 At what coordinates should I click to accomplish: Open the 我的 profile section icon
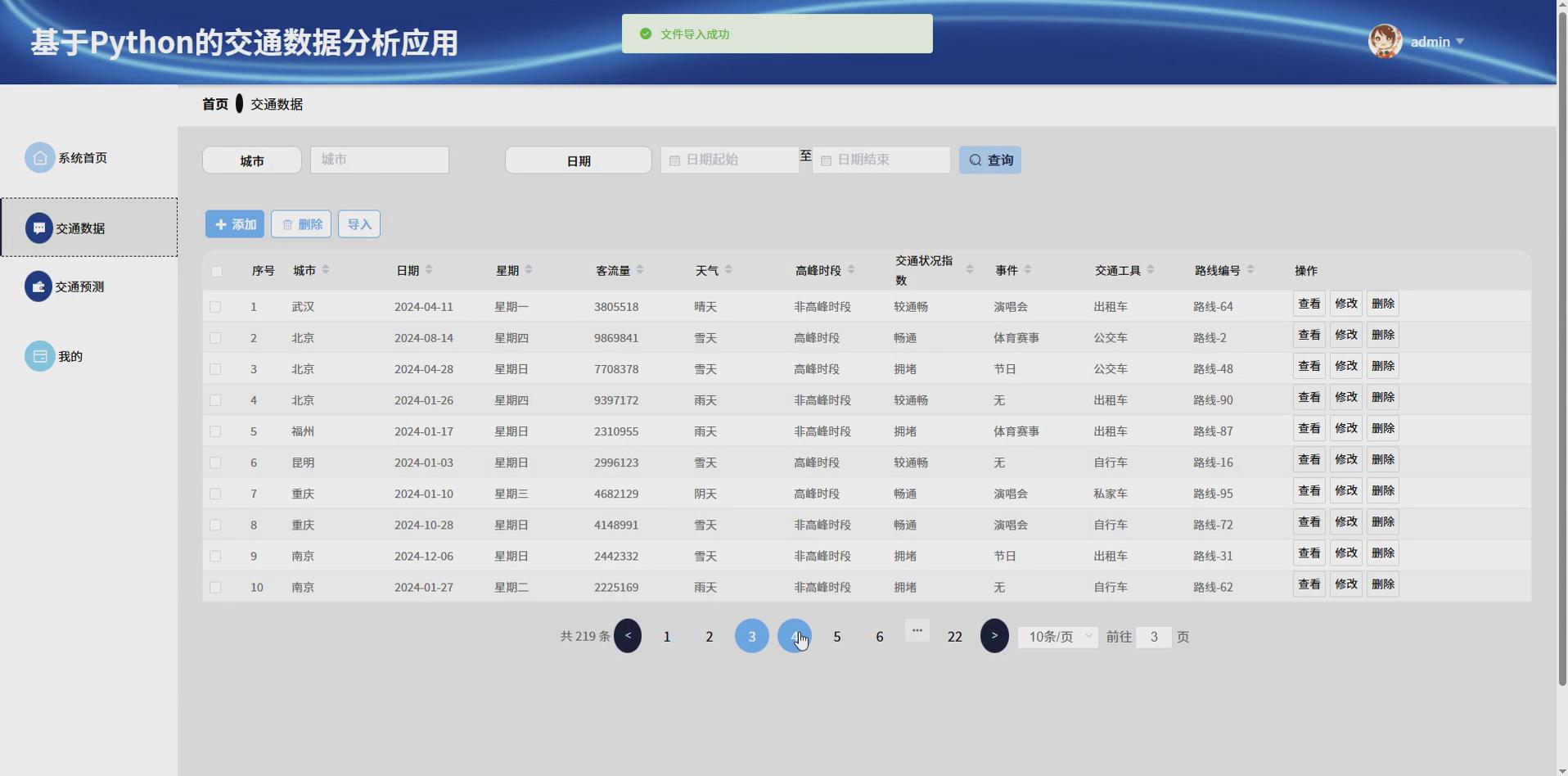[39, 355]
